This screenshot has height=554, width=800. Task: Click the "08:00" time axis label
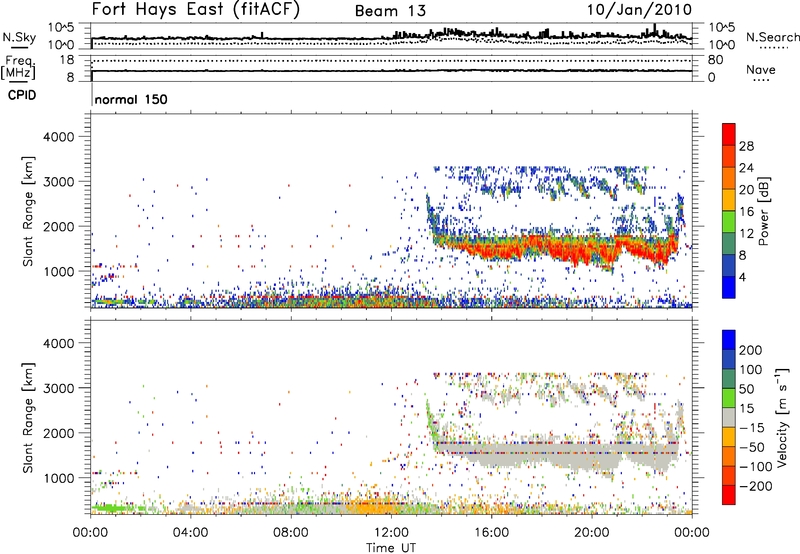(x=291, y=533)
